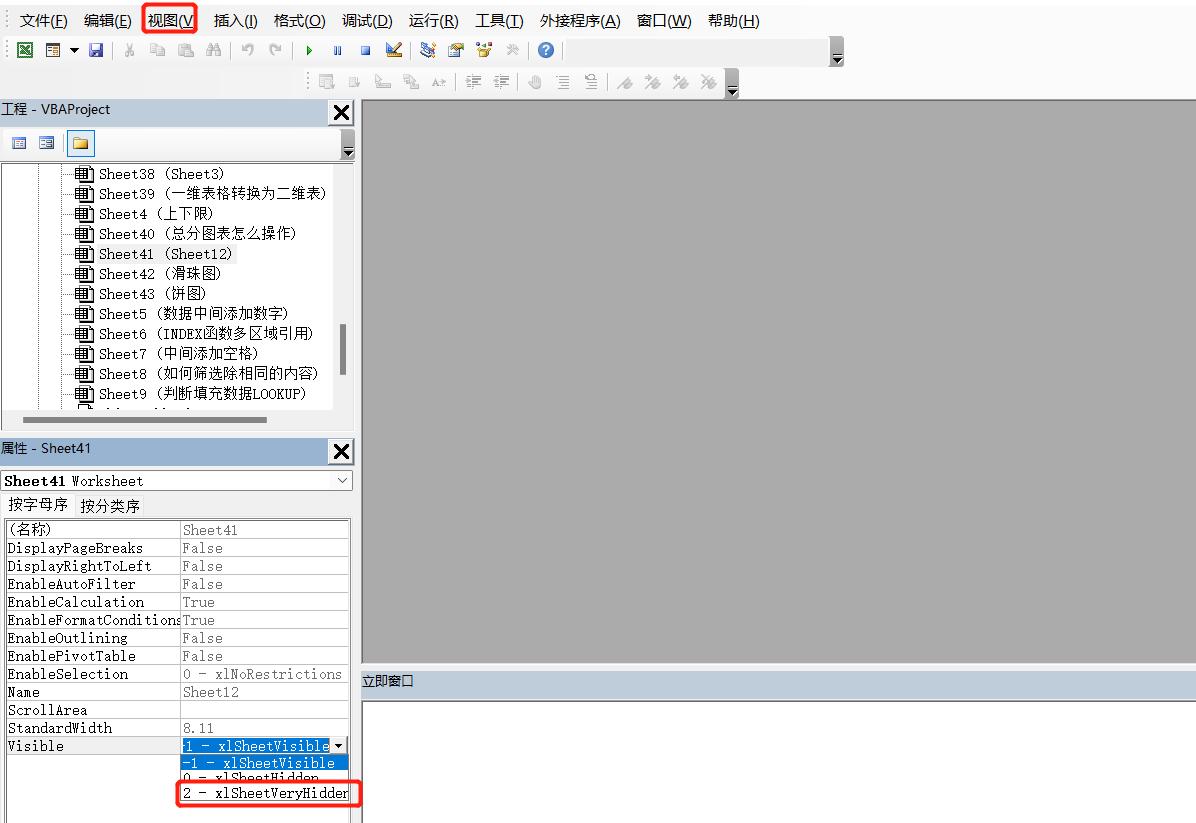Open edit toolbar options arrow
The width and height of the screenshot is (1196, 823).
click(732, 83)
